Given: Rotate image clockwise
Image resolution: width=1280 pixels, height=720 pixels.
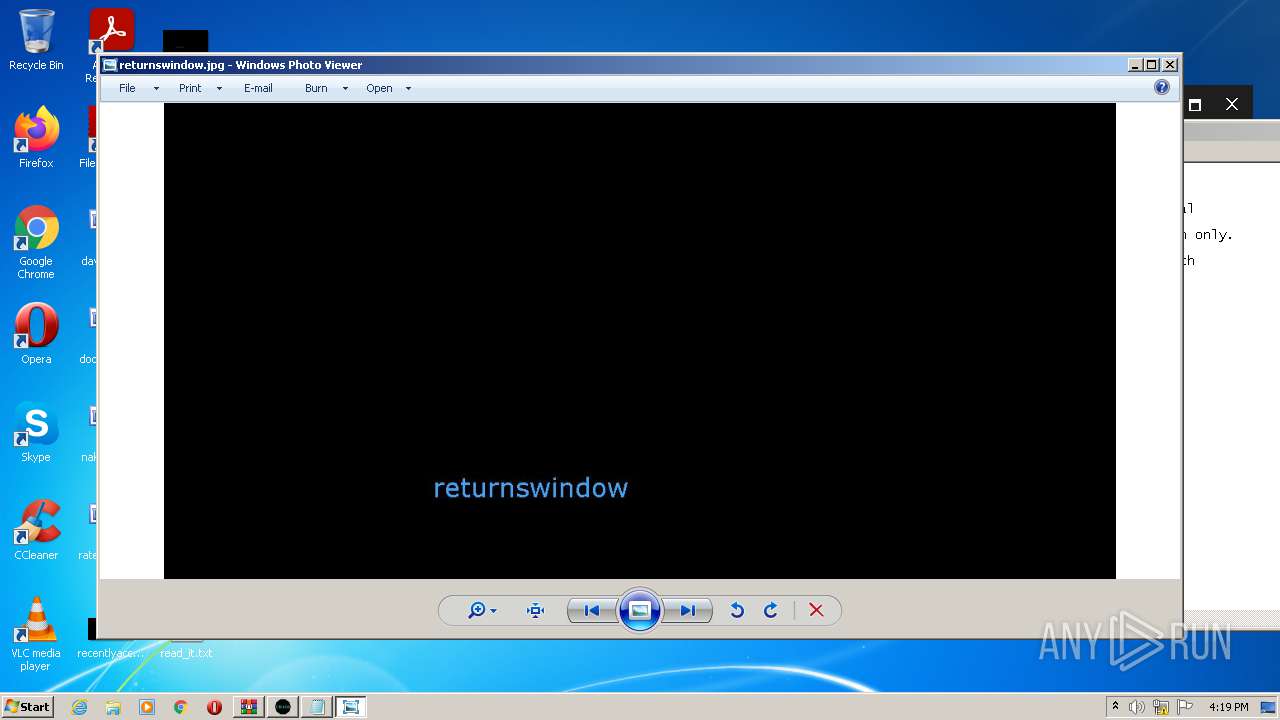Looking at the screenshot, I should 771,610.
